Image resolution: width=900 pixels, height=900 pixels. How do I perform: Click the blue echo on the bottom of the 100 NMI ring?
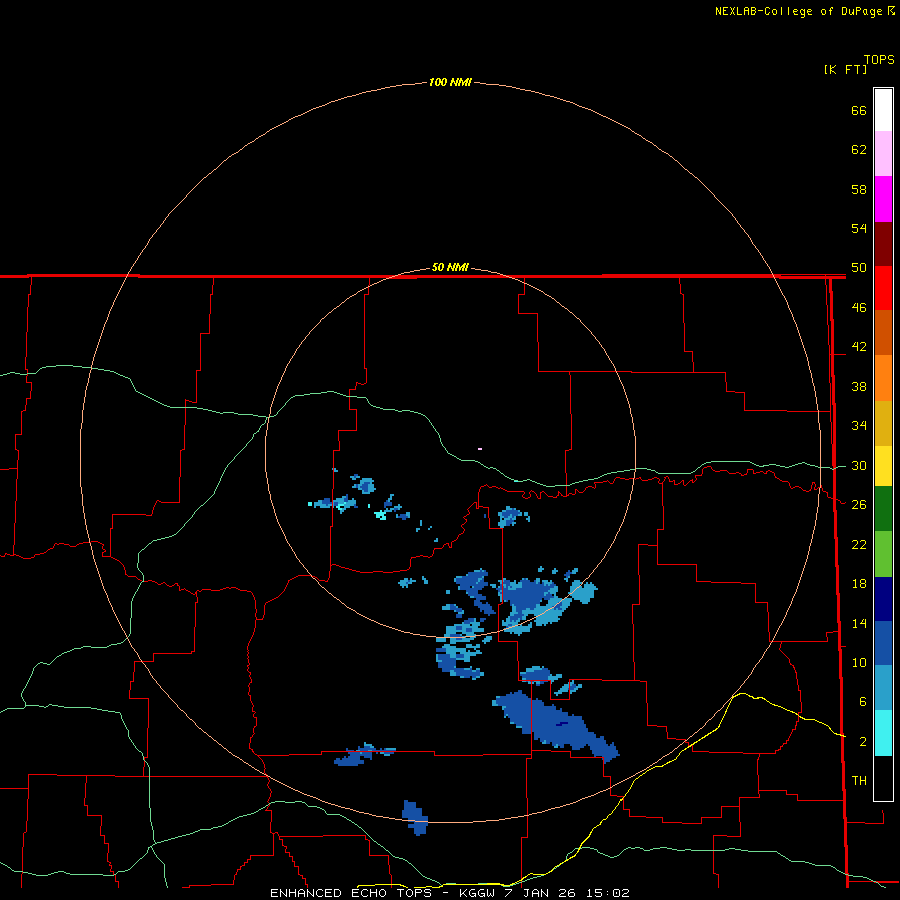click(x=415, y=817)
